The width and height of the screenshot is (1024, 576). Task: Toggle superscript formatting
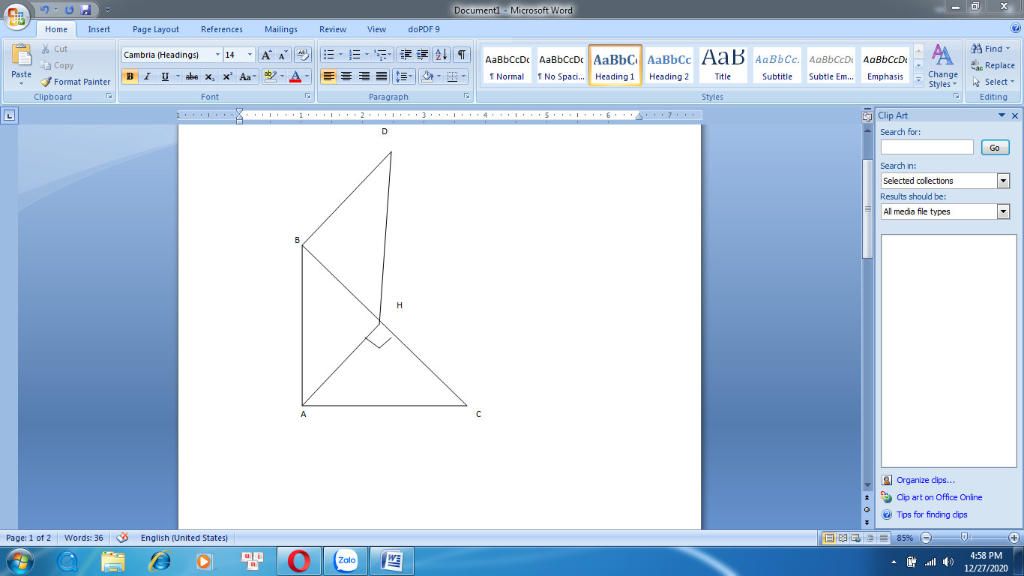tap(227, 76)
